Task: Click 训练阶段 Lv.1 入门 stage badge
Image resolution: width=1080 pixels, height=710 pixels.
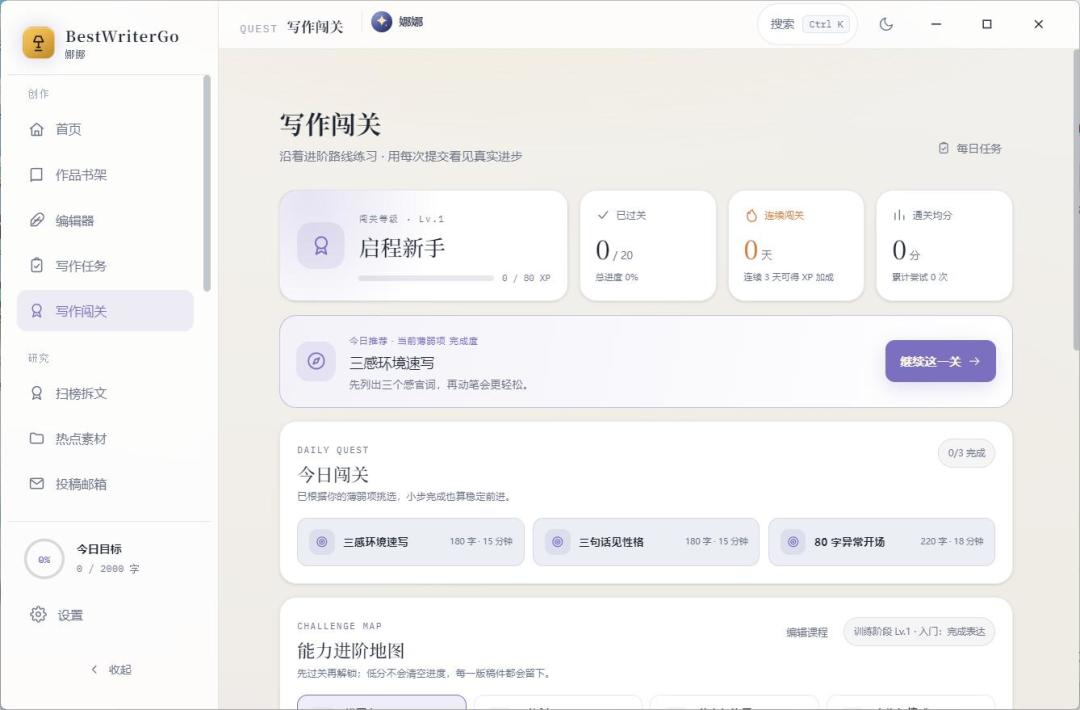Action: point(919,631)
